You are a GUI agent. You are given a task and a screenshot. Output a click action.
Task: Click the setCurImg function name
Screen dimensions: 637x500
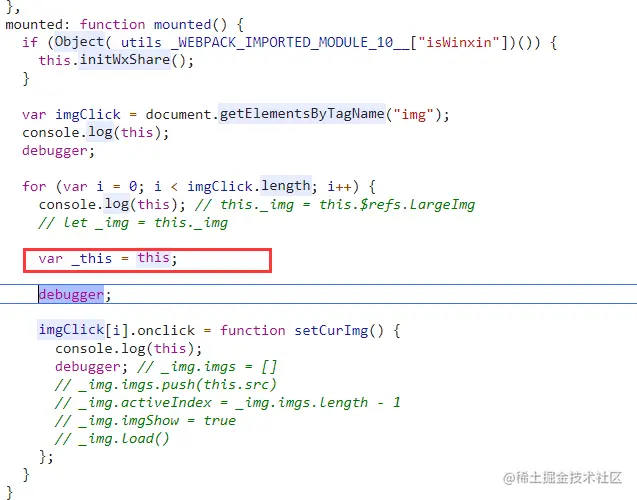pos(331,330)
